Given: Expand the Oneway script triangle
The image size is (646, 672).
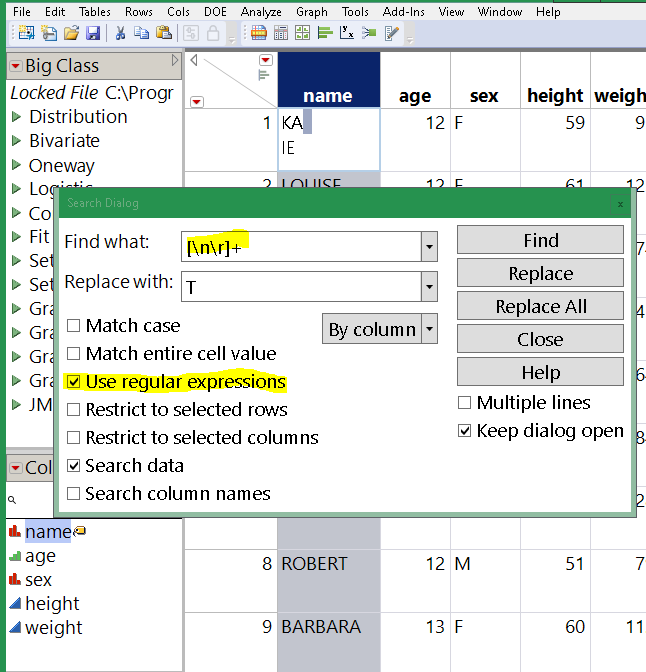Looking at the screenshot, I should coord(16,165).
